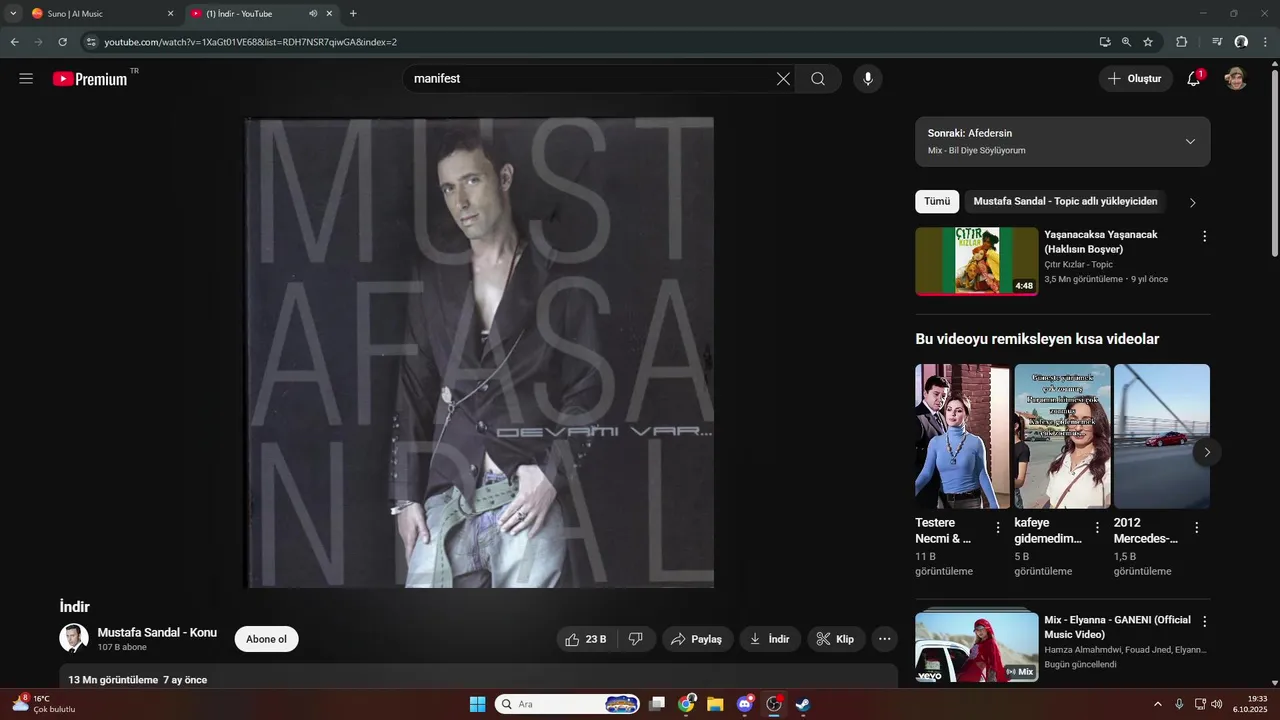Expand the Sonraki: Afedersin queue panel
This screenshot has width=1280, height=720.
pyautogui.click(x=1190, y=141)
